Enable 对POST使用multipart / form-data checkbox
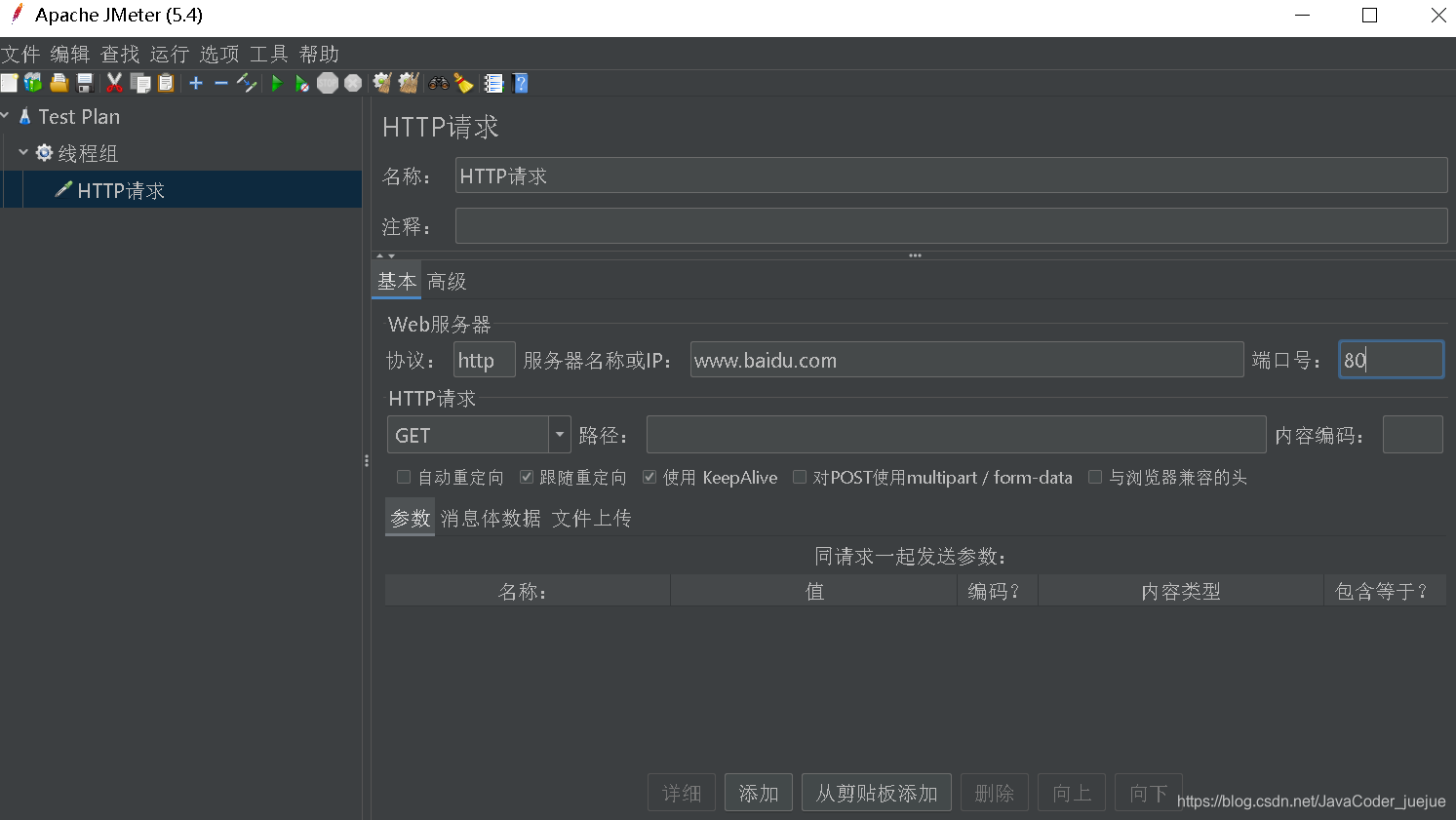This screenshot has height=820, width=1456. [x=800, y=477]
